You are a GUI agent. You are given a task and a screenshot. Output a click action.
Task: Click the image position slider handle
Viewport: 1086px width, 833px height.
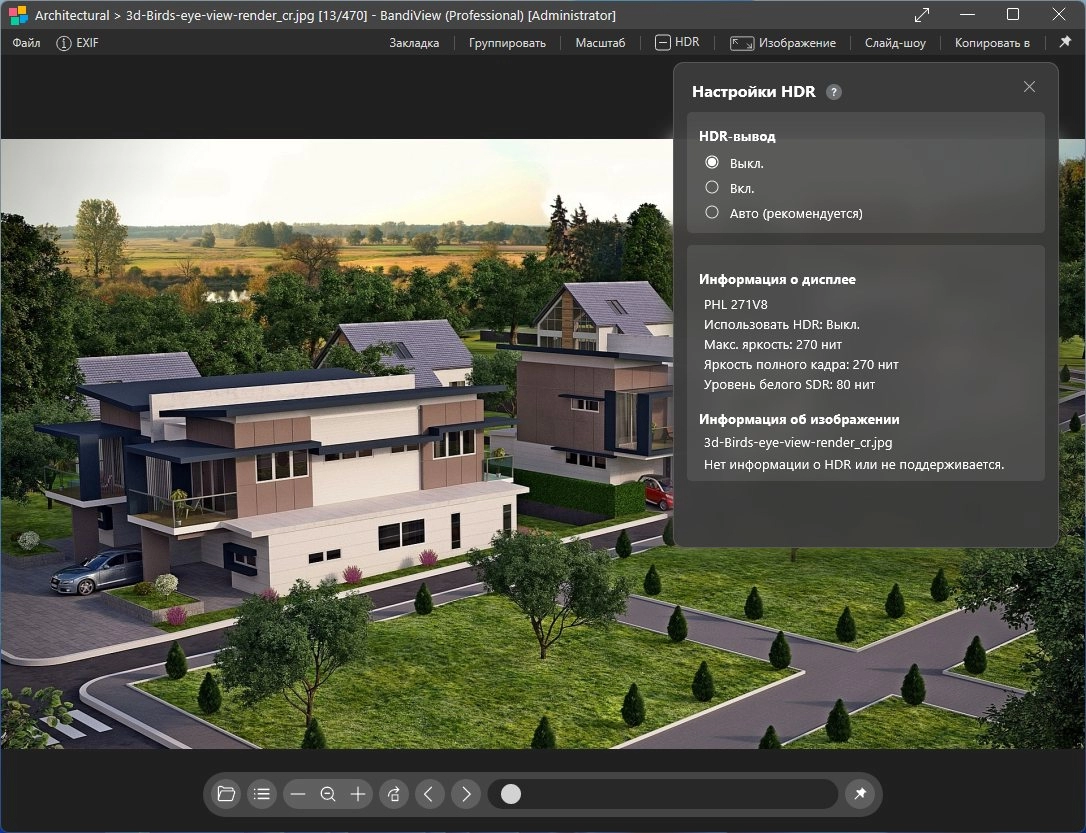[x=510, y=794]
